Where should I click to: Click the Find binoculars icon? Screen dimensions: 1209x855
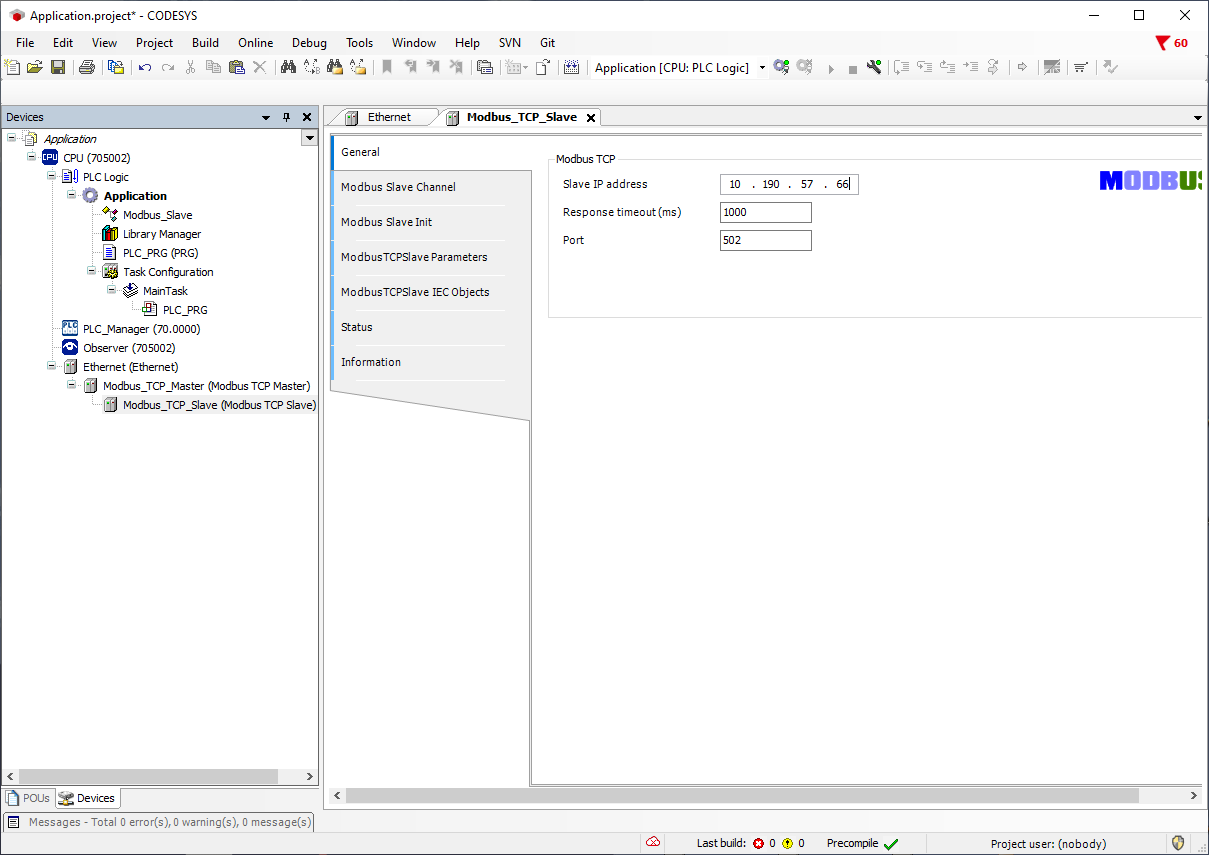(x=288, y=68)
